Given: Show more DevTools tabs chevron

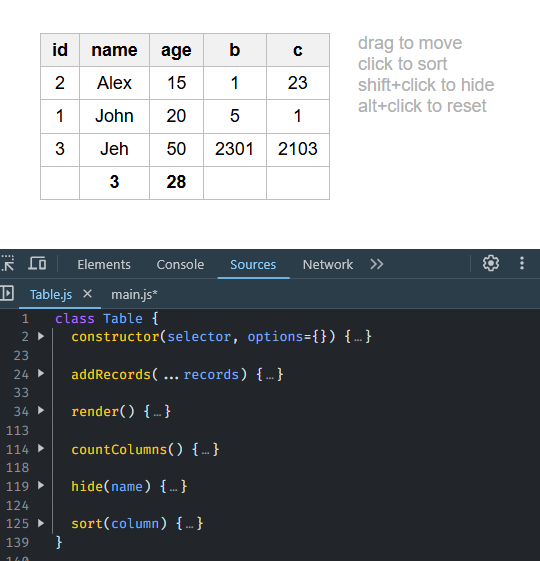Looking at the screenshot, I should click(x=376, y=264).
